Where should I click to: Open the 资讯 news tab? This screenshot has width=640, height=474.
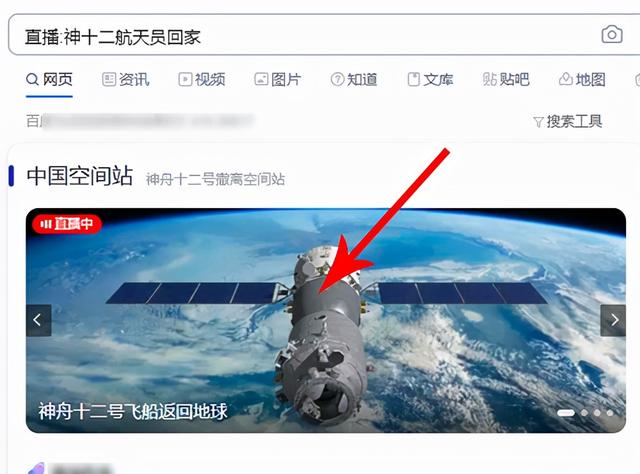[x=126, y=79]
